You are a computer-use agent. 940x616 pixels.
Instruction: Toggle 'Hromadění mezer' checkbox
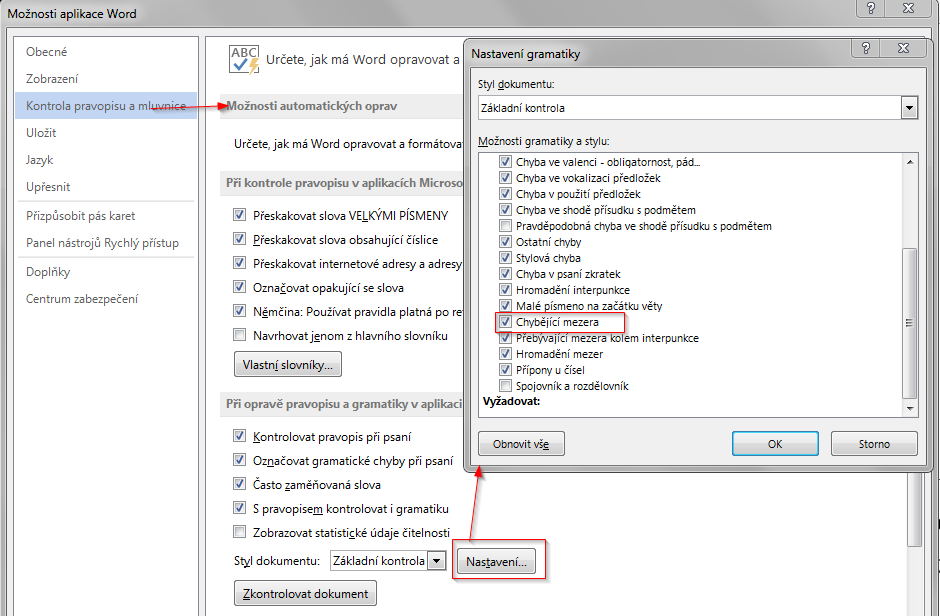[x=505, y=354]
